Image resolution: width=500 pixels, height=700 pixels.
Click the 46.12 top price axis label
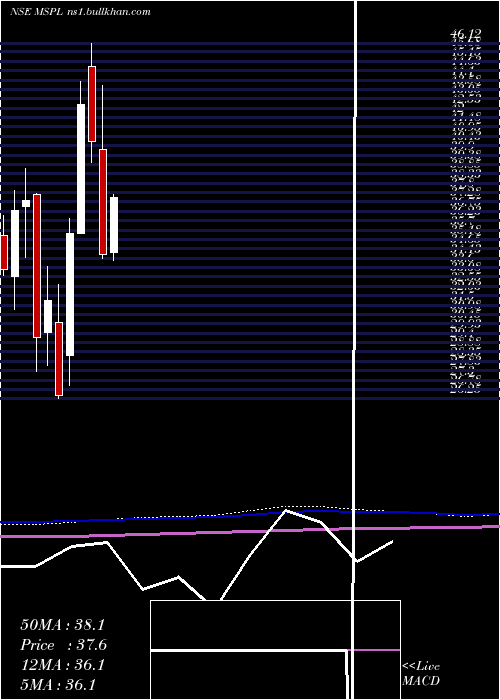click(x=466, y=33)
